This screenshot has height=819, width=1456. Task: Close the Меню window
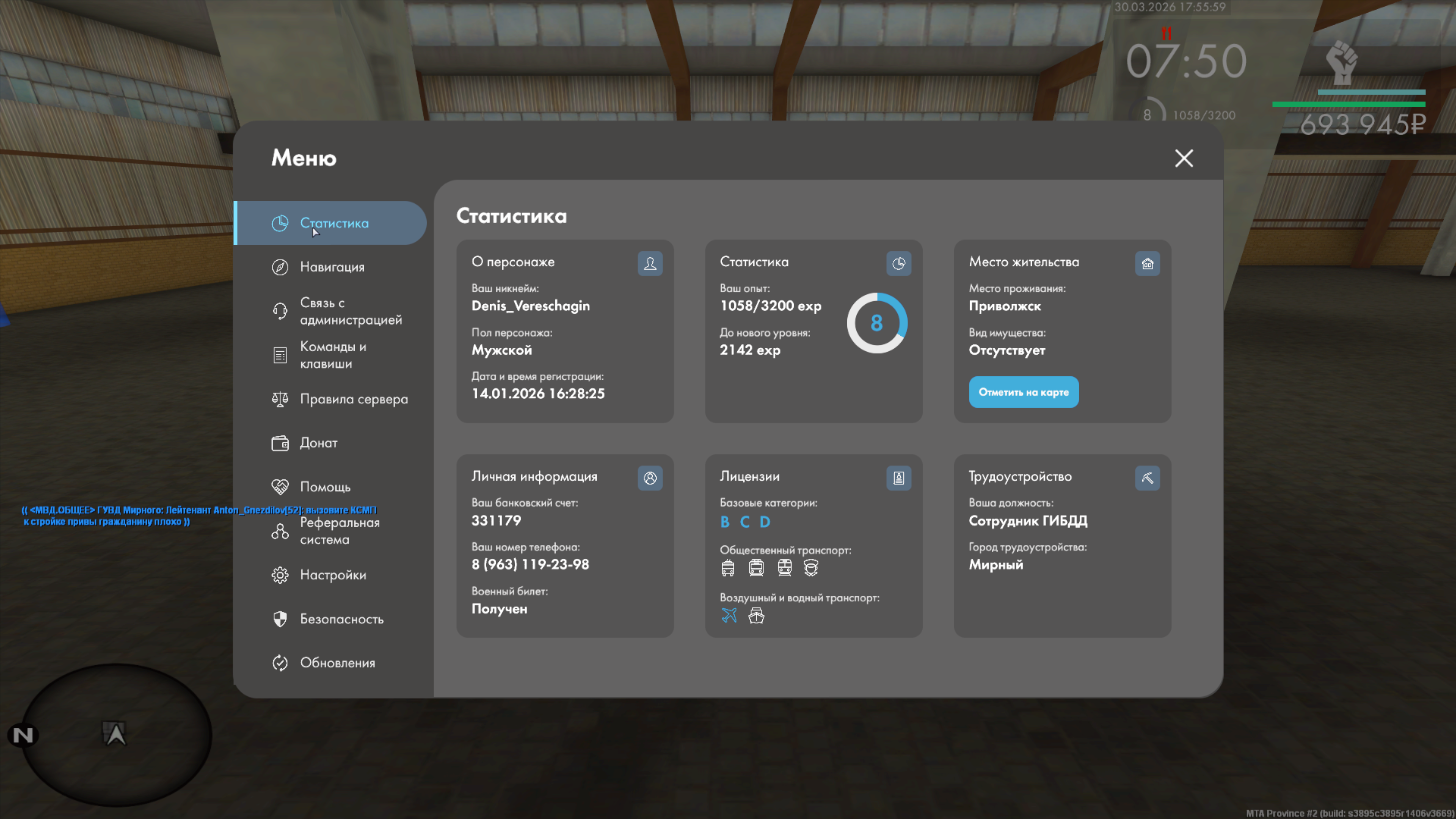pos(1184,158)
